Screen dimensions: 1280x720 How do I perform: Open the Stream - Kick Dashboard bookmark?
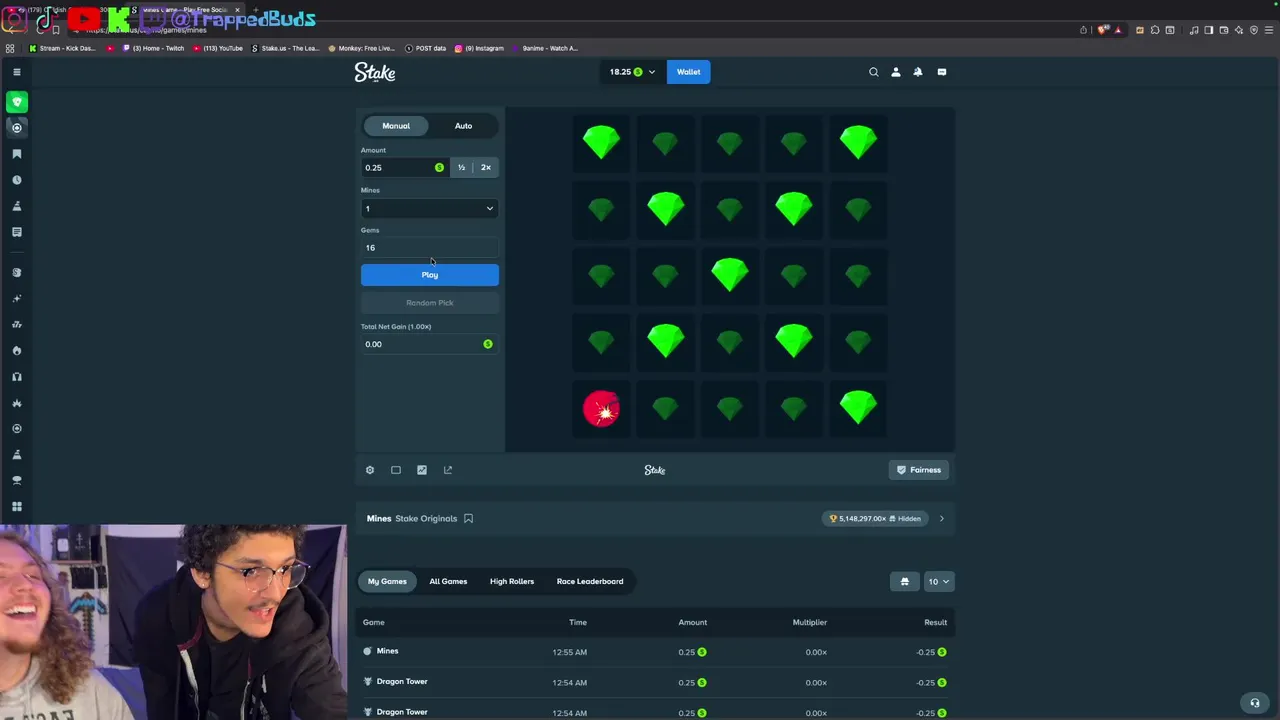(x=62, y=48)
